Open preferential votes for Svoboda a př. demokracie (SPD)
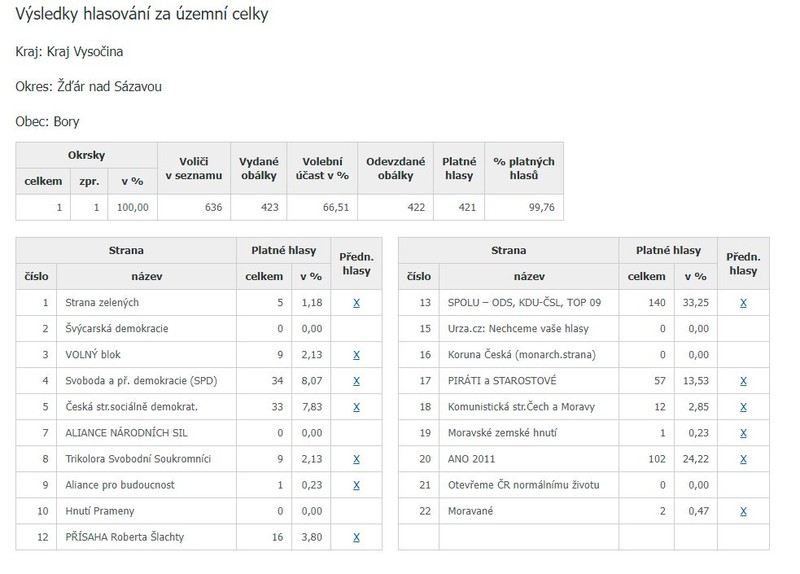This screenshot has width=800, height=574. coord(356,380)
